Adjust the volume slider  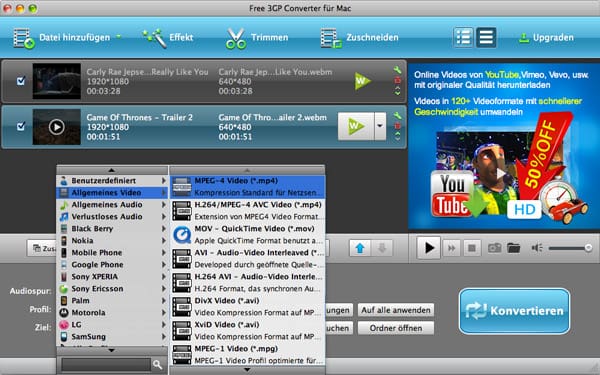pyautogui.click(x=570, y=248)
